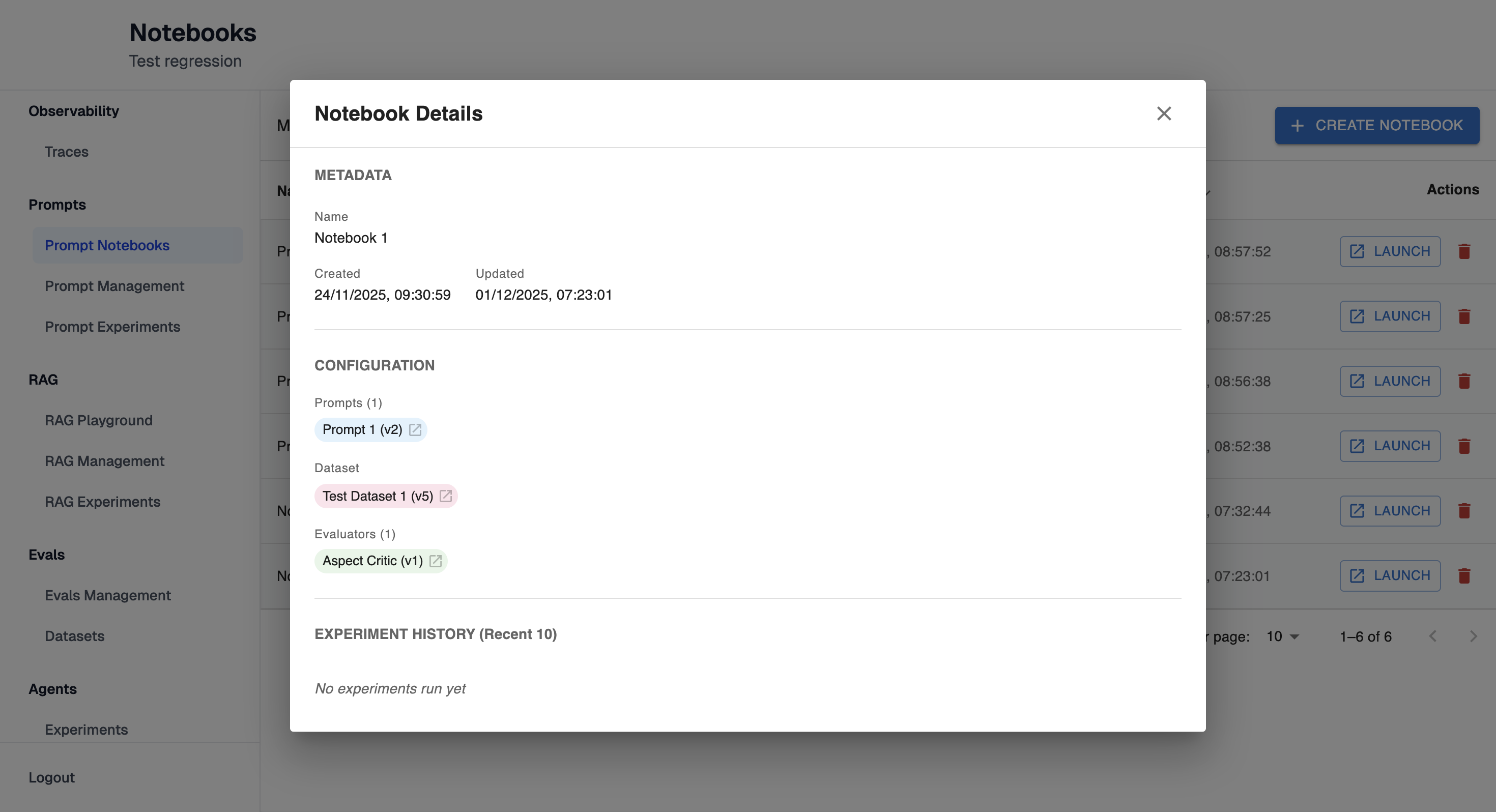Launch the notebook updated at 08:57:25
Screen dimensions: 1496x812
pos(1390,316)
